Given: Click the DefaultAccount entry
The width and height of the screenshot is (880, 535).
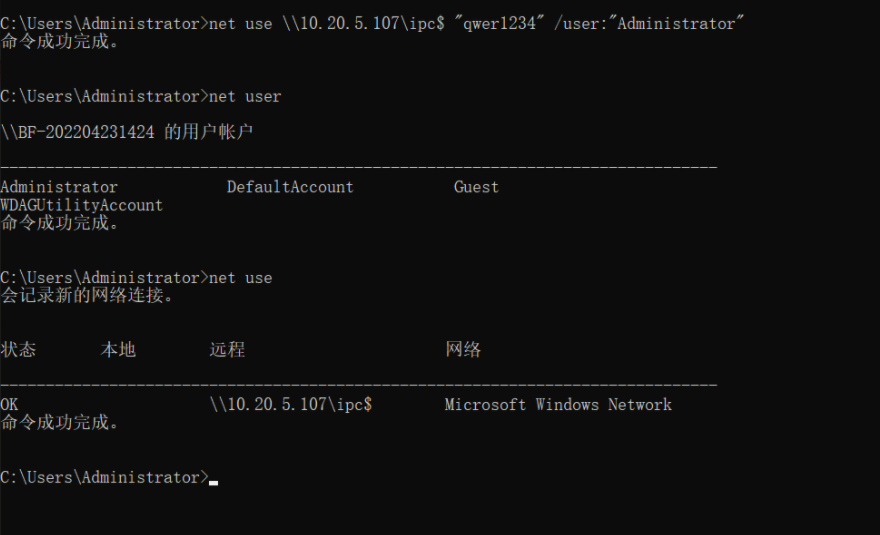Looking at the screenshot, I should click(290, 187).
